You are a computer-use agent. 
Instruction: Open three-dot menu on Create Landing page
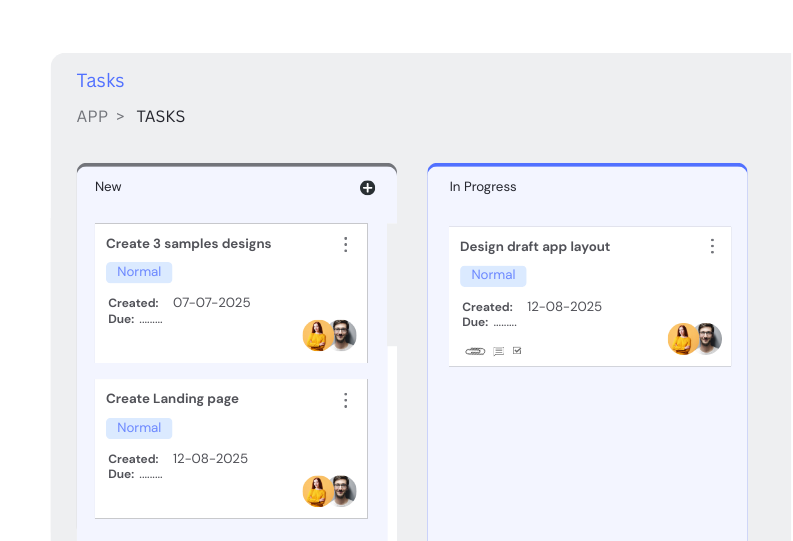click(345, 400)
